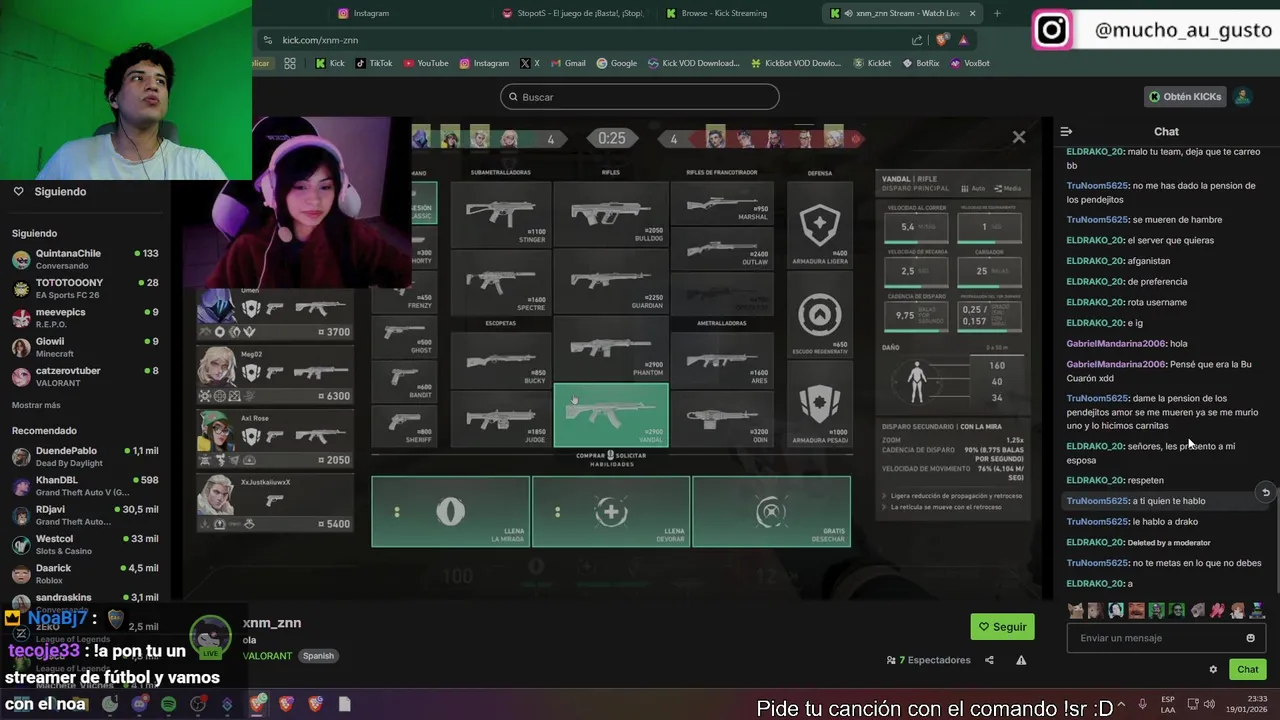Buy Armadura Ligera light shield
This screenshot has width=1280, height=720.
[819, 226]
